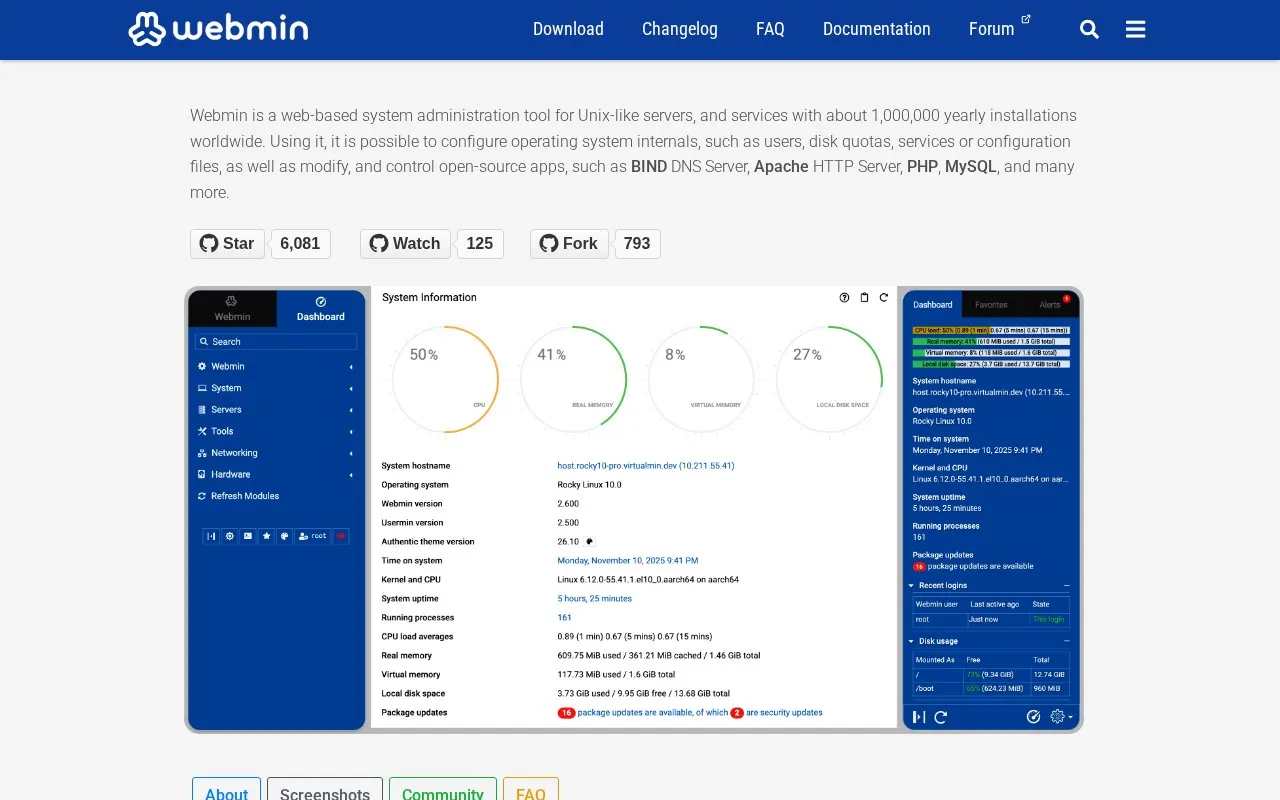The width and height of the screenshot is (1280, 800).
Task: Click the Real memory bar in right panel
Action: 991,341
